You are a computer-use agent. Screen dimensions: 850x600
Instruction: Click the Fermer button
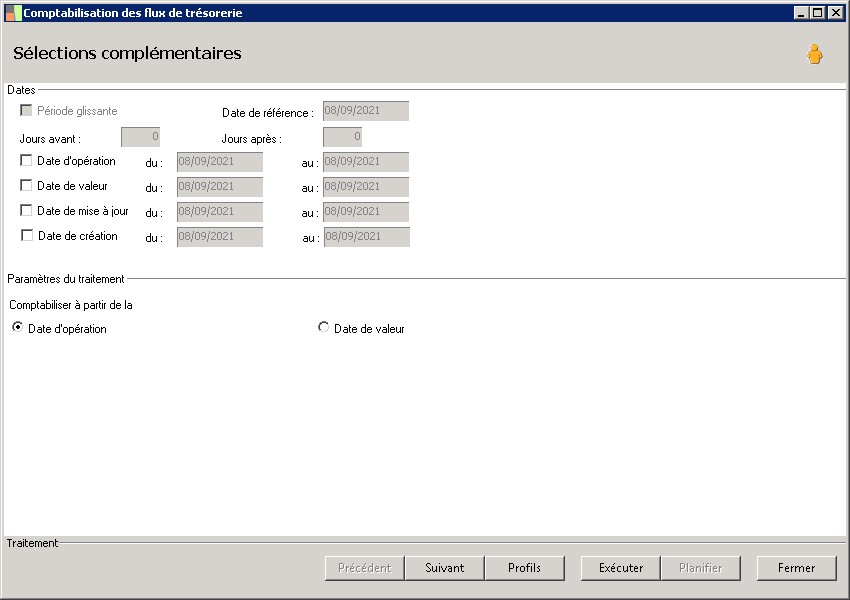click(796, 568)
